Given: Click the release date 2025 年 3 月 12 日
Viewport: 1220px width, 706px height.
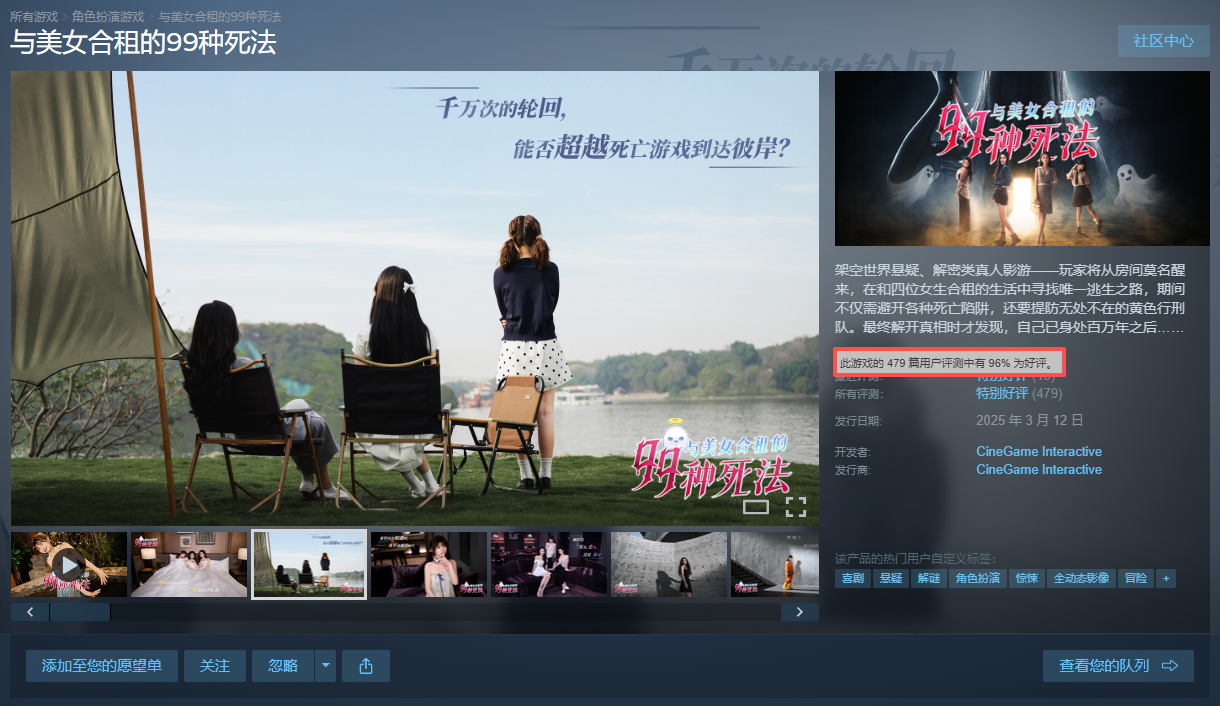Looking at the screenshot, I should 1030,420.
